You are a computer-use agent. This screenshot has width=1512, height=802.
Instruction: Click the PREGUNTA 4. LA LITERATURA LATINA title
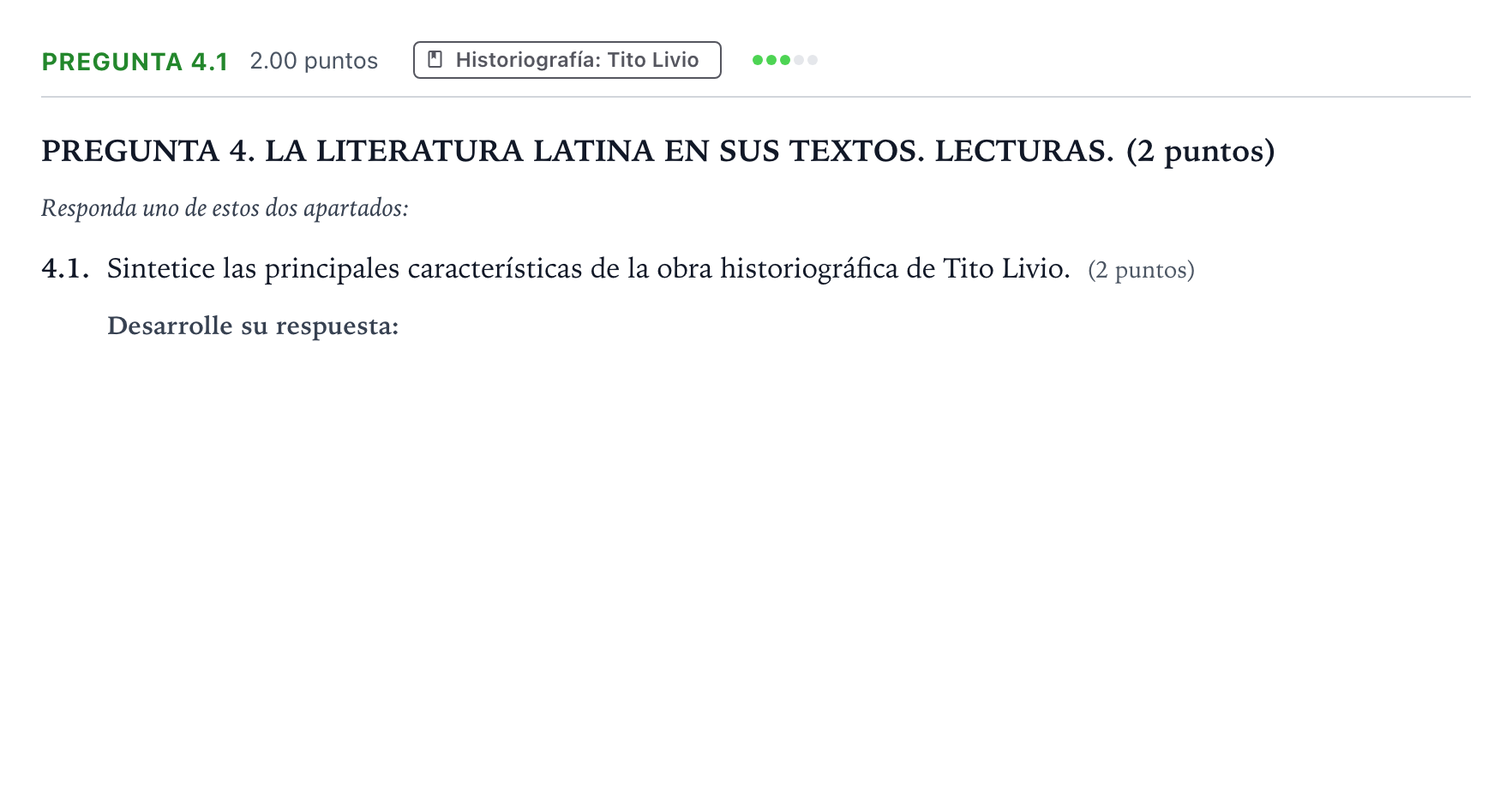pos(658,152)
